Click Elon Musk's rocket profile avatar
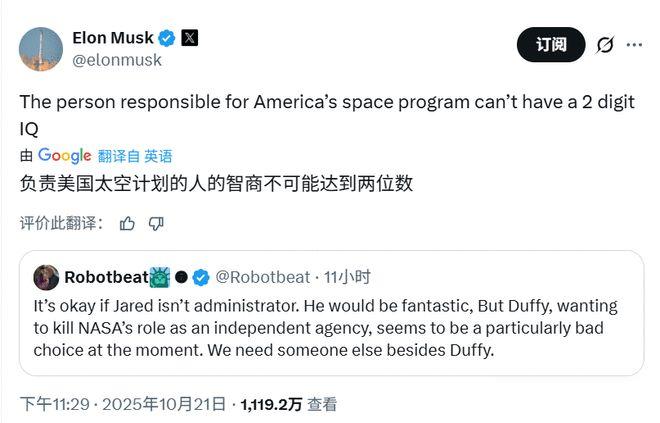 (40, 47)
